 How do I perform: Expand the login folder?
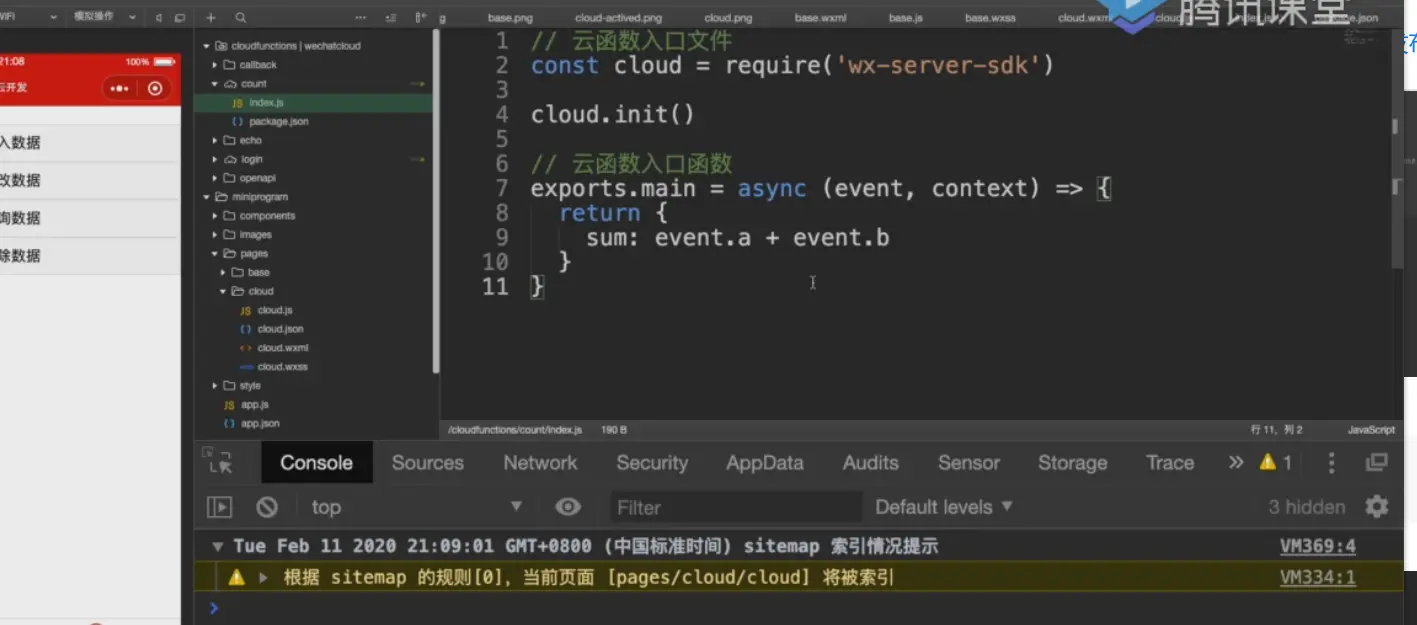tap(215, 159)
